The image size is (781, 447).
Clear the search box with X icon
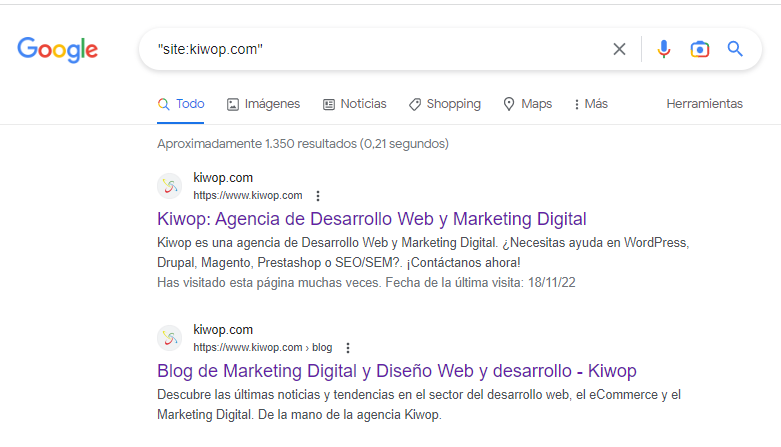[x=619, y=49]
